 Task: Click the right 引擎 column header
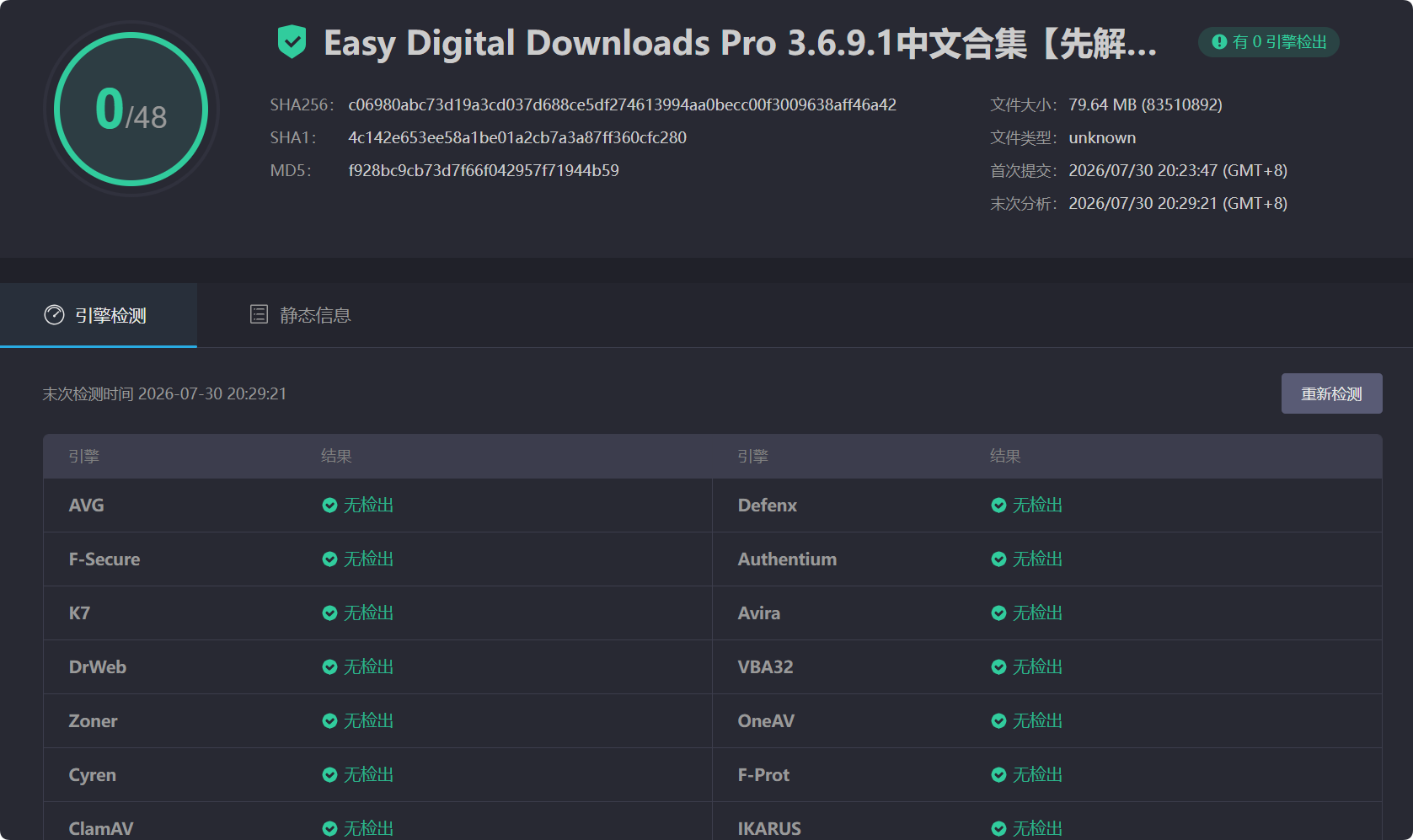(x=753, y=456)
